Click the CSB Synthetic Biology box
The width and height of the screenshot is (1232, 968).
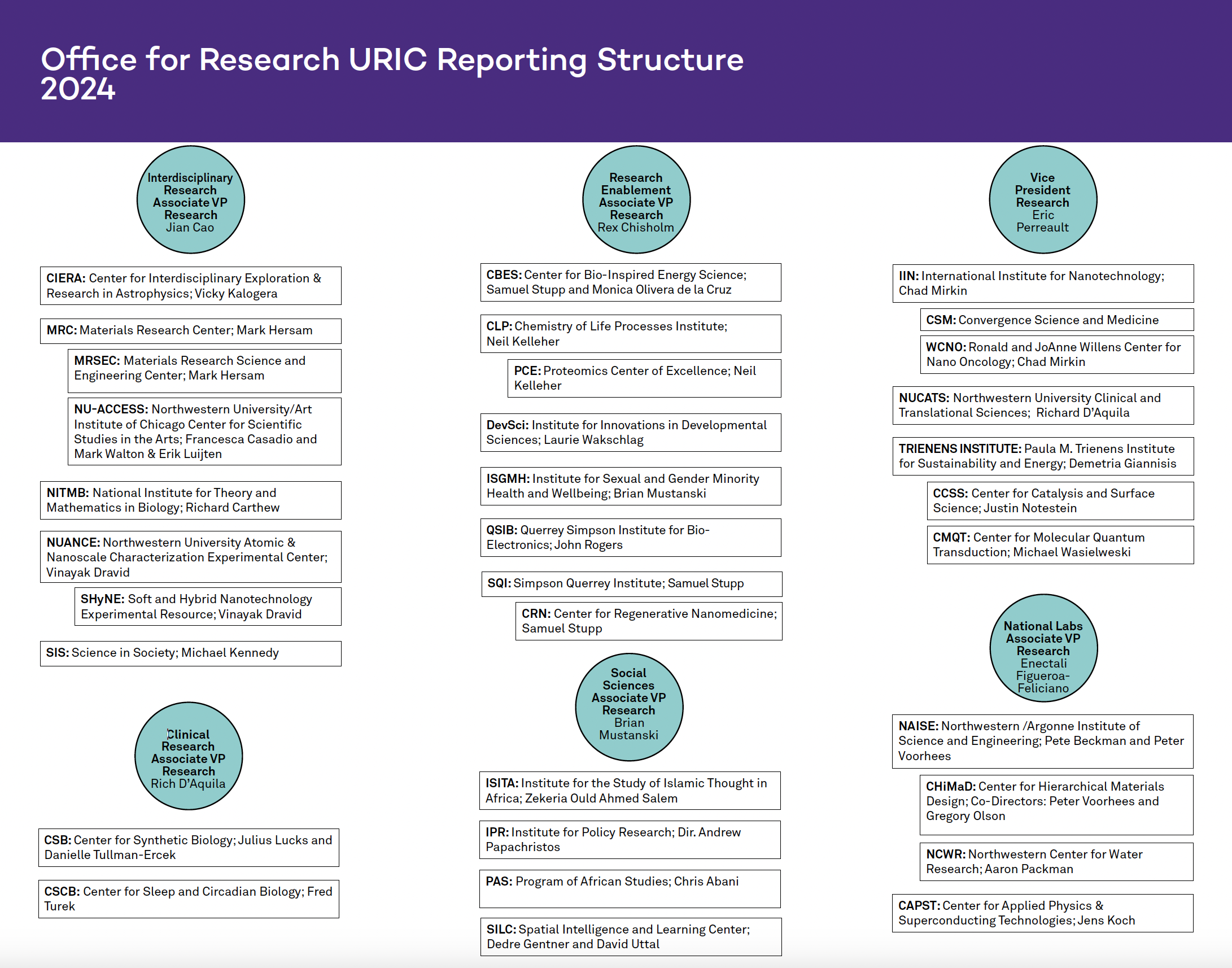coord(189,848)
